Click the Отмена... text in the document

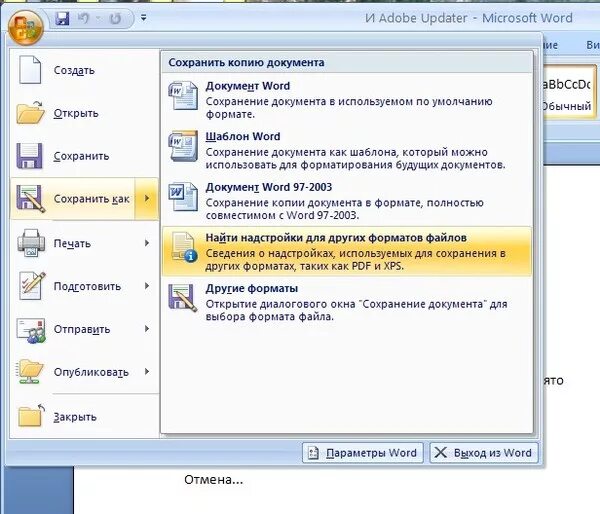point(214,480)
